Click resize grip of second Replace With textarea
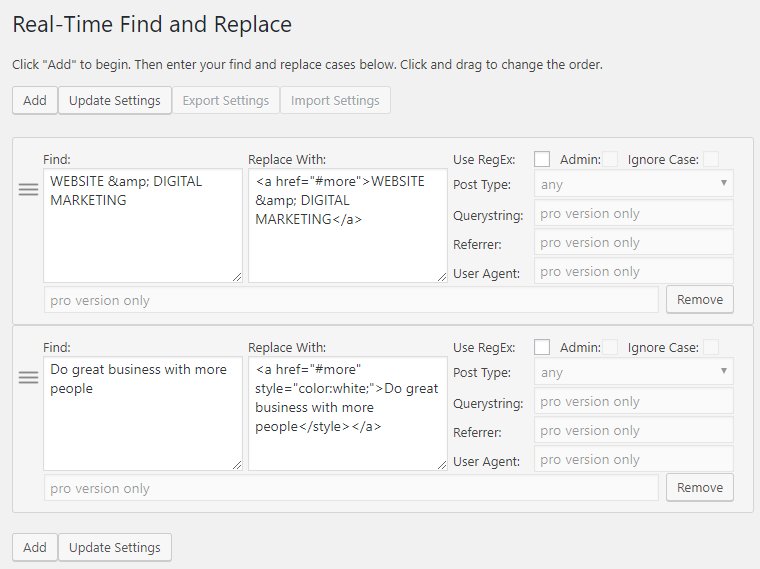Image resolution: width=760 pixels, height=569 pixels. tap(442, 465)
